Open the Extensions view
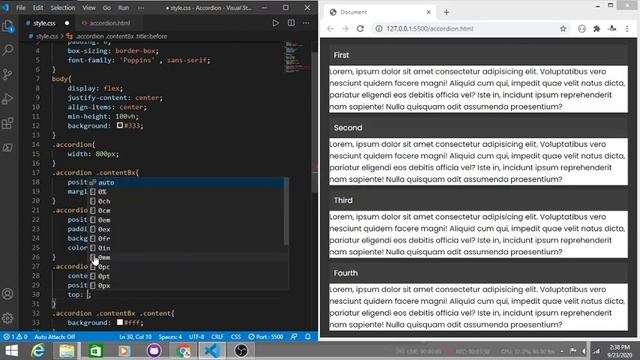The height and width of the screenshot is (360, 640). 8,123
